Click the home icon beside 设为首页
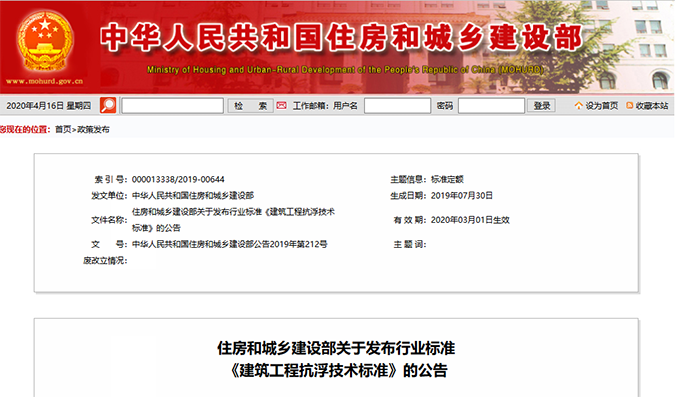 (579, 105)
